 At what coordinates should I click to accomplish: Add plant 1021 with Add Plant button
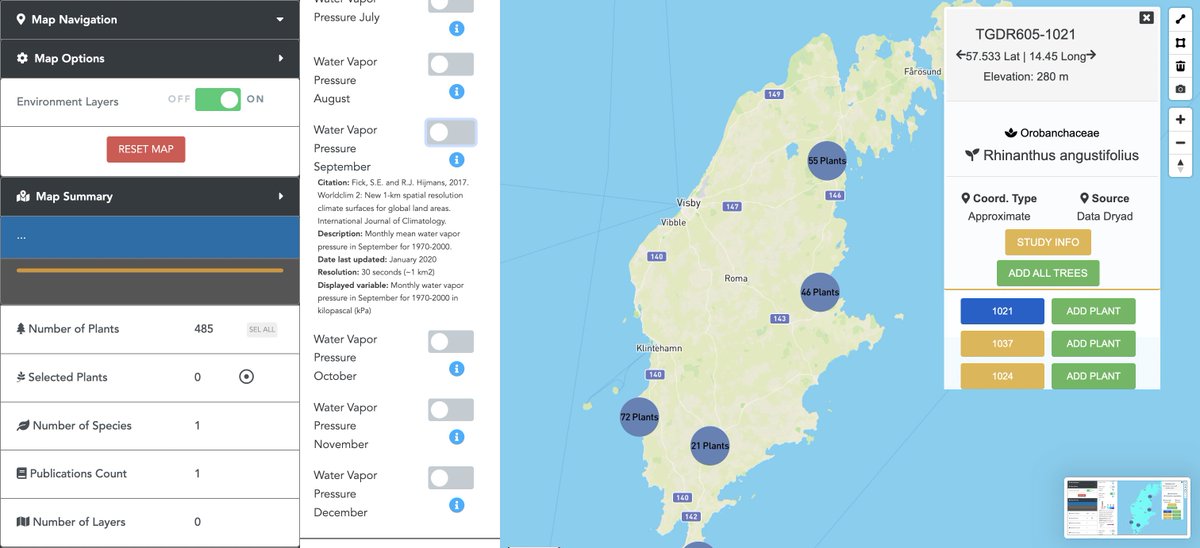point(1093,311)
